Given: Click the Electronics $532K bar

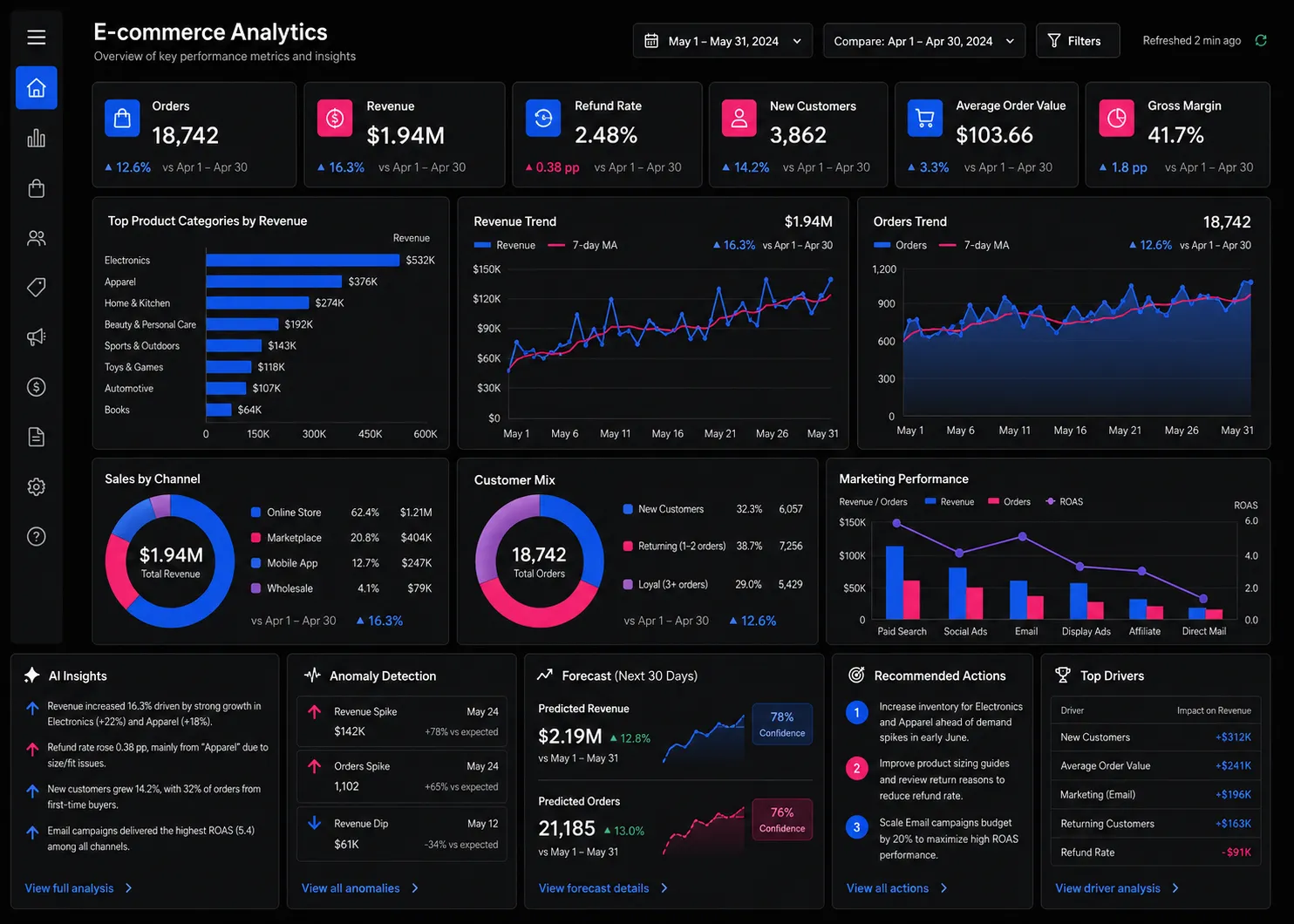Looking at the screenshot, I should point(303,260).
